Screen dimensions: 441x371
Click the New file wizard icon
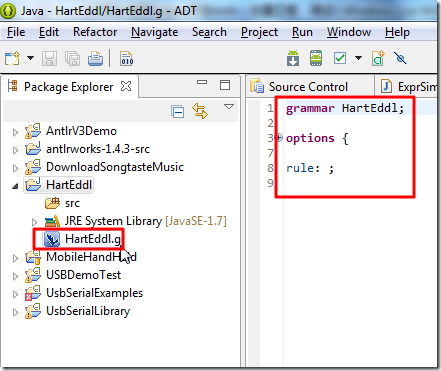pyautogui.click(x=12, y=58)
